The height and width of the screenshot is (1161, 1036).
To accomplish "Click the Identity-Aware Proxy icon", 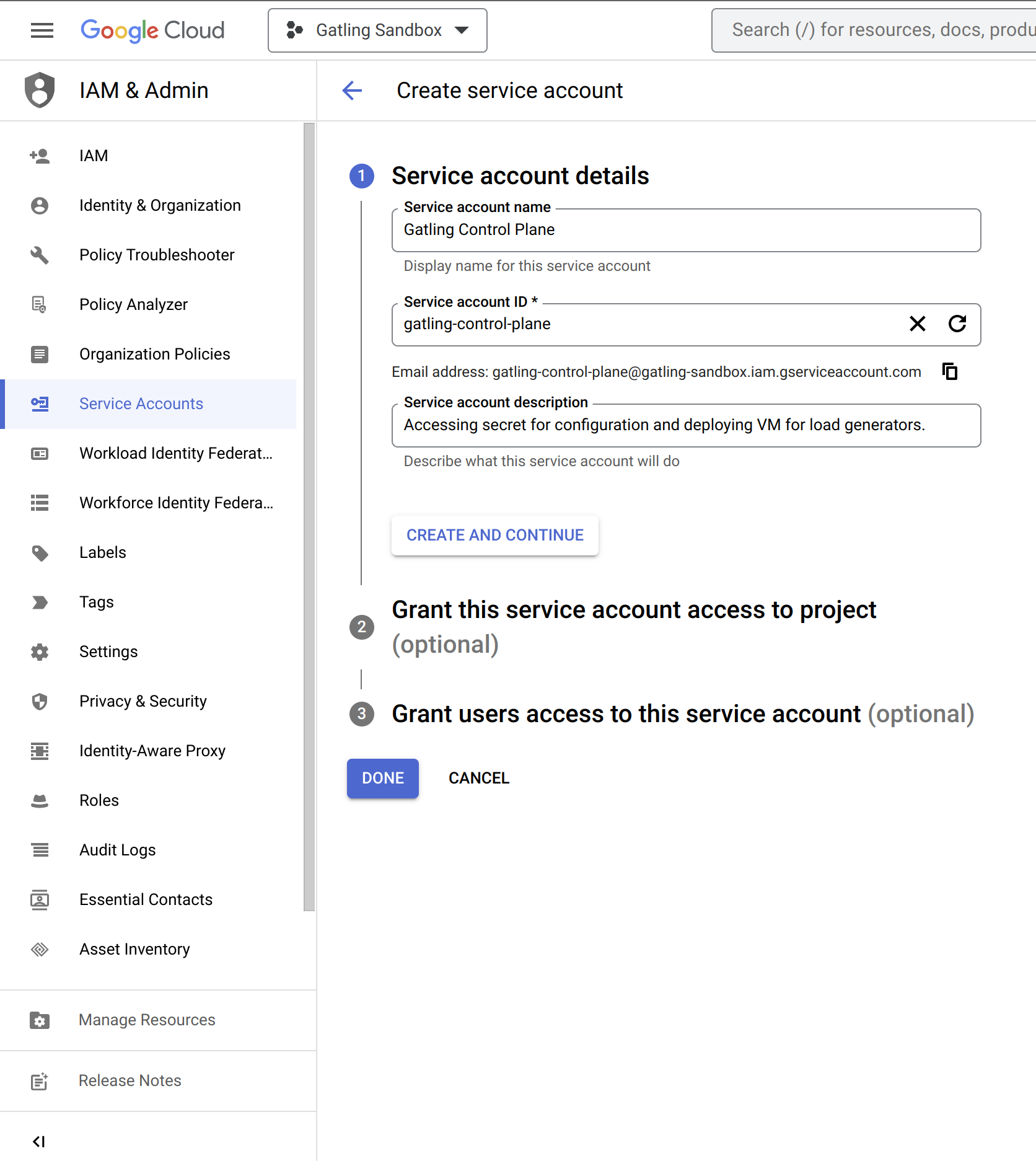I will pos(40,751).
